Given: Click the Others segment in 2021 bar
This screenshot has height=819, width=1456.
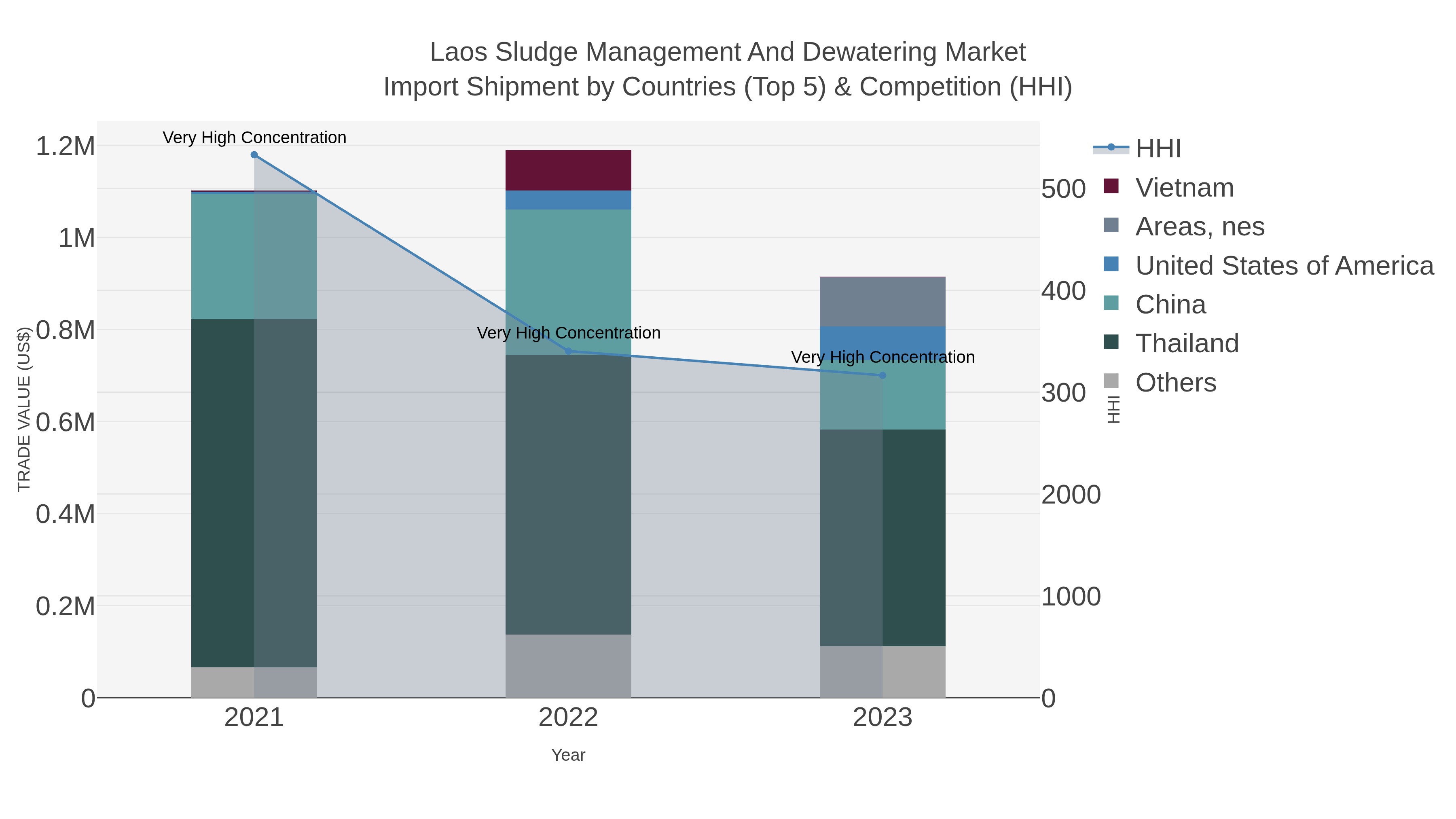Looking at the screenshot, I should [x=254, y=682].
